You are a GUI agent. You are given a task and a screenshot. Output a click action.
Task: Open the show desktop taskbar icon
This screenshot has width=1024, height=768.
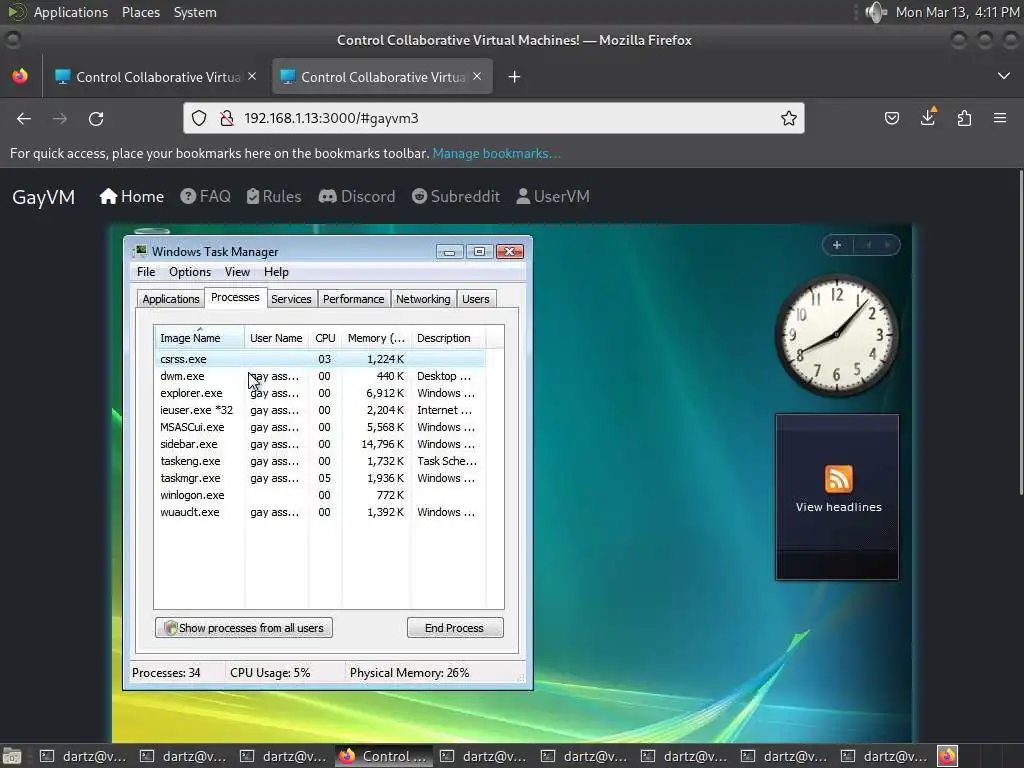coord(11,756)
